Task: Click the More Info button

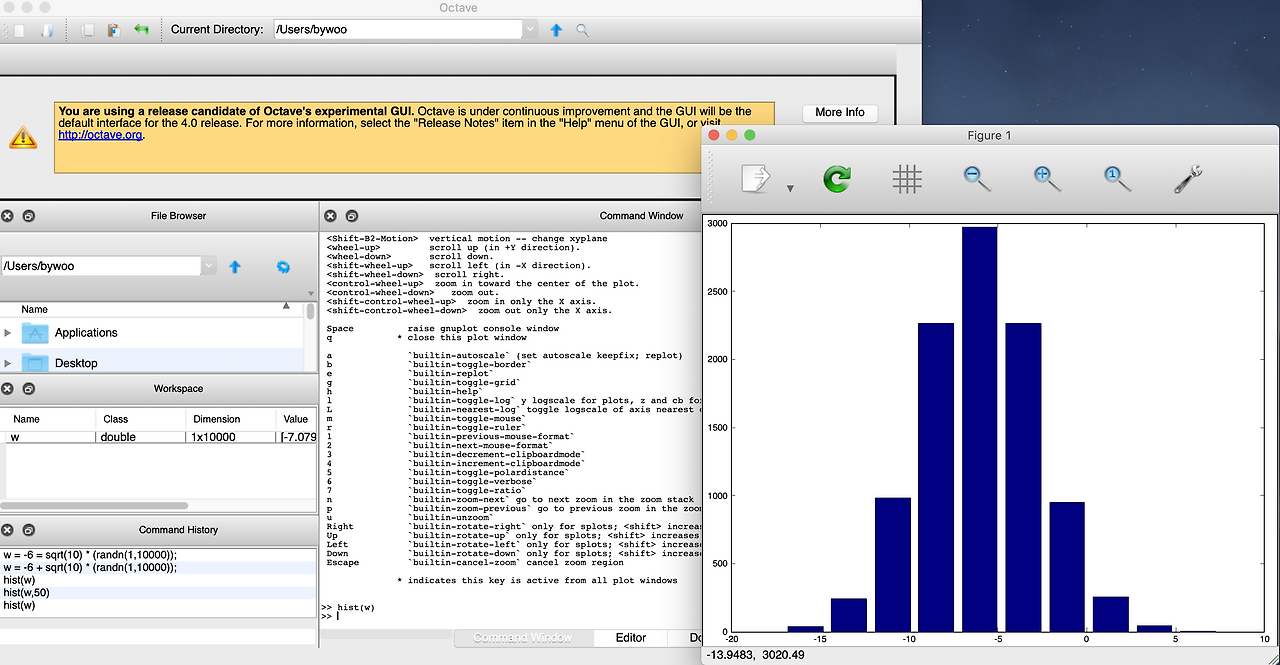Action: (x=839, y=112)
